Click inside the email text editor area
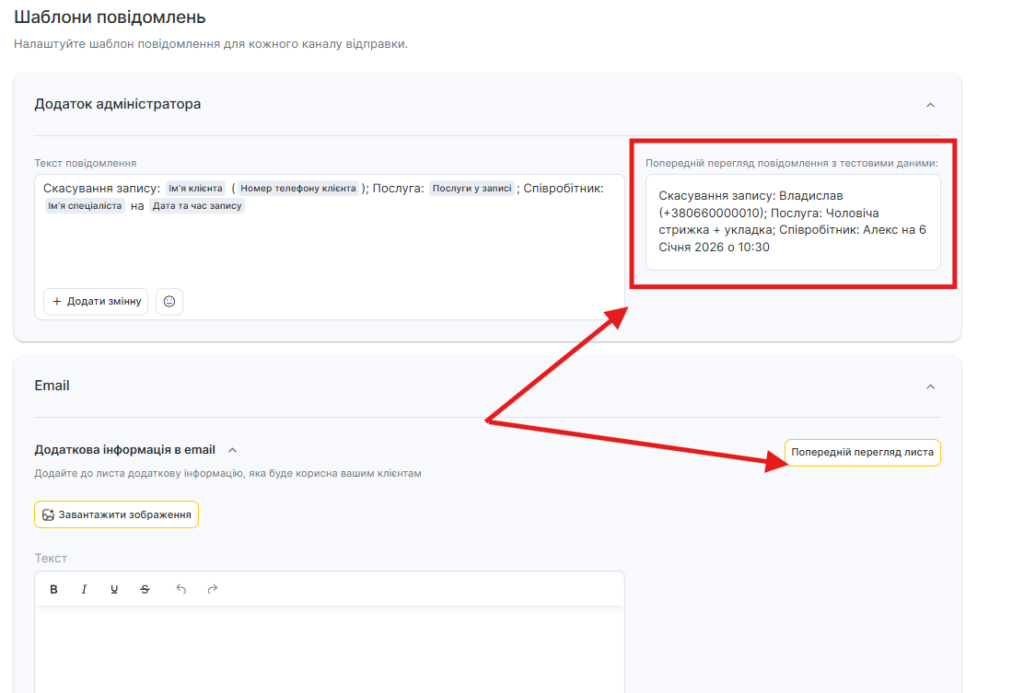The image size is (1024, 693). pyautogui.click(x=330, y=650)
